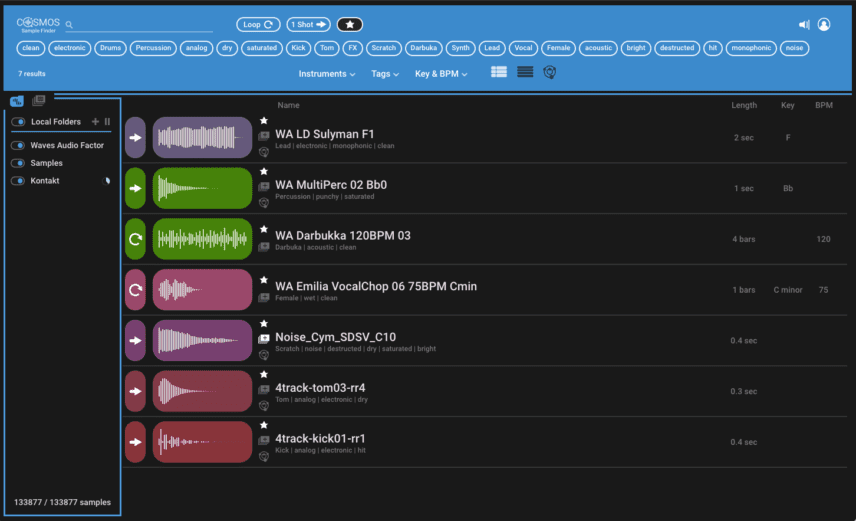The height and width of the screenshot is (521, 856).
Task: Click the Kick tag pill
Action: [x=298, y=48]
